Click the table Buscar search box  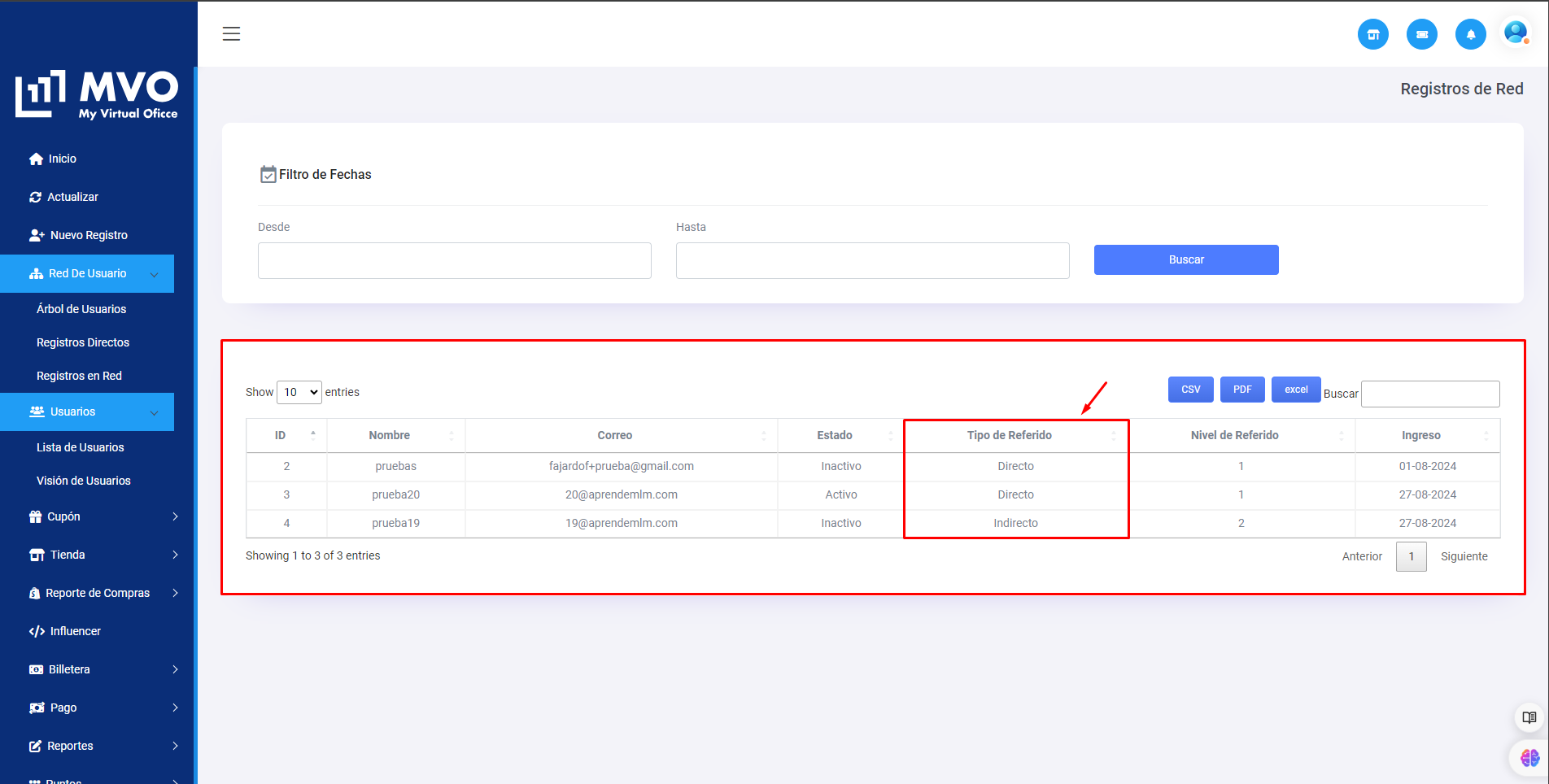pos(1429,394)
